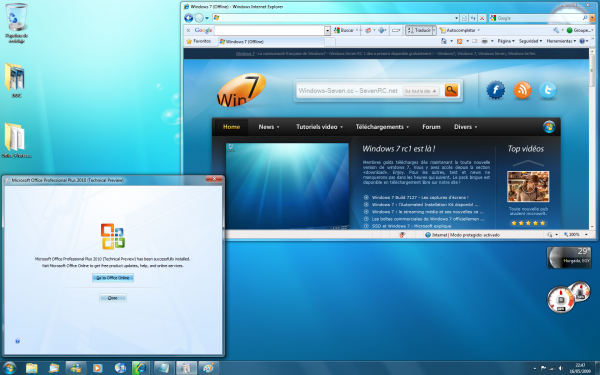Click the help icon in Office installer window

pos(17,341)
